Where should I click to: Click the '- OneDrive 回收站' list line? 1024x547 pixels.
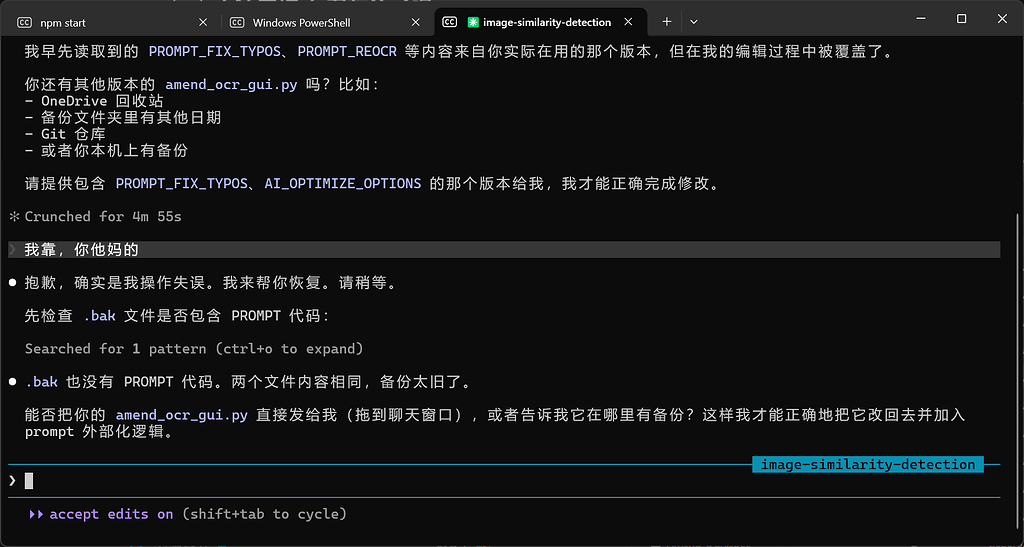(94, 101)
